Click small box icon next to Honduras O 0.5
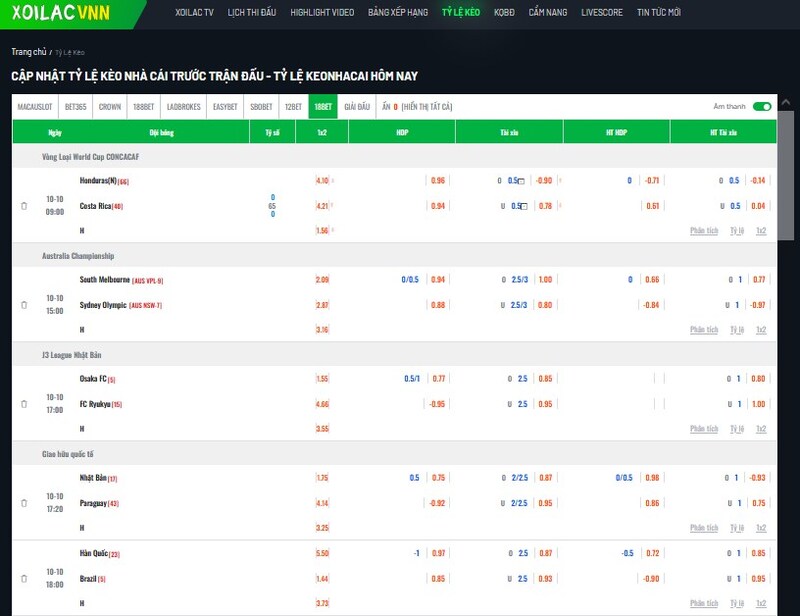Screen dimensions: 800x616 pos(520,181)
